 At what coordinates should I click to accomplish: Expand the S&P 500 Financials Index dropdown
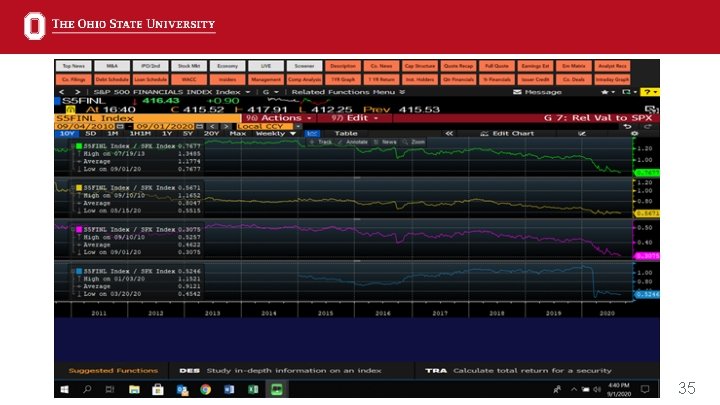point(248,92)
